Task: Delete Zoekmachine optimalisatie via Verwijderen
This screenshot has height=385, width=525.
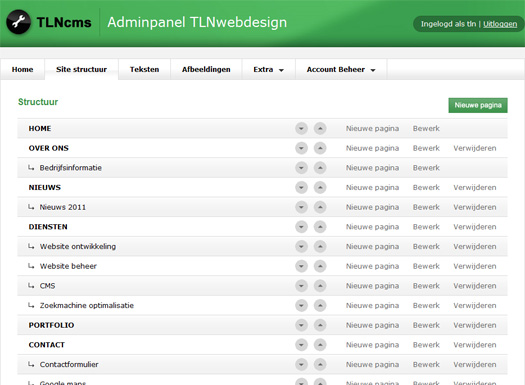Action: coord(474,305)
